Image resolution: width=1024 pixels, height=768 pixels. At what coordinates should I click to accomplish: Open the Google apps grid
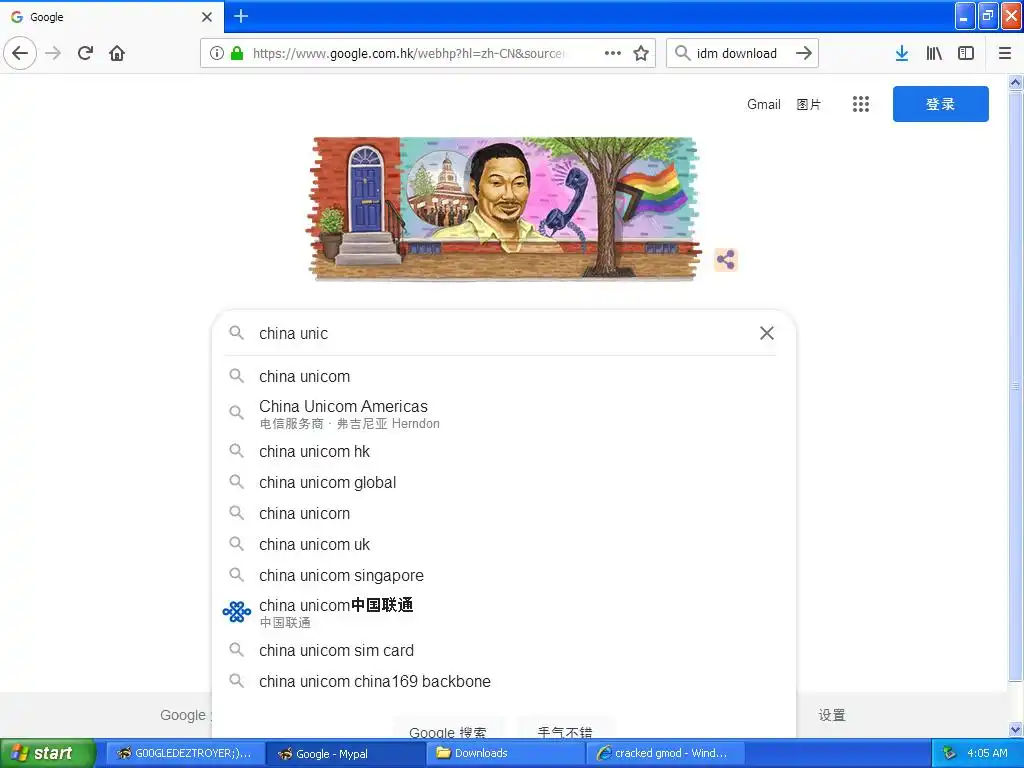(861, 104)
